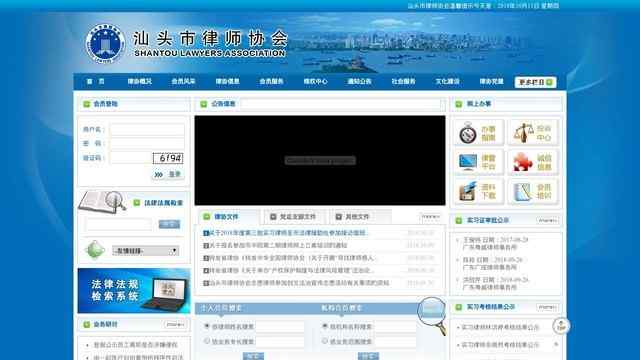Go to the 首页 nav item
Viewport: 640px width, 360px height.
point(96,82)
